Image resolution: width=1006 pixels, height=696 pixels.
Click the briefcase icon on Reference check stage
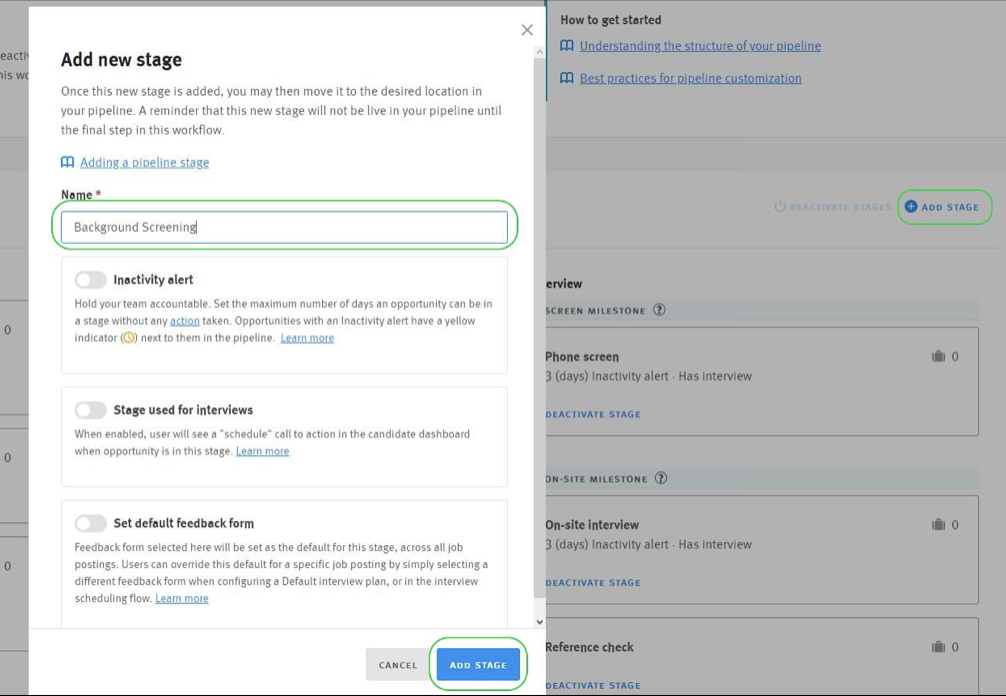pos(938,647)
